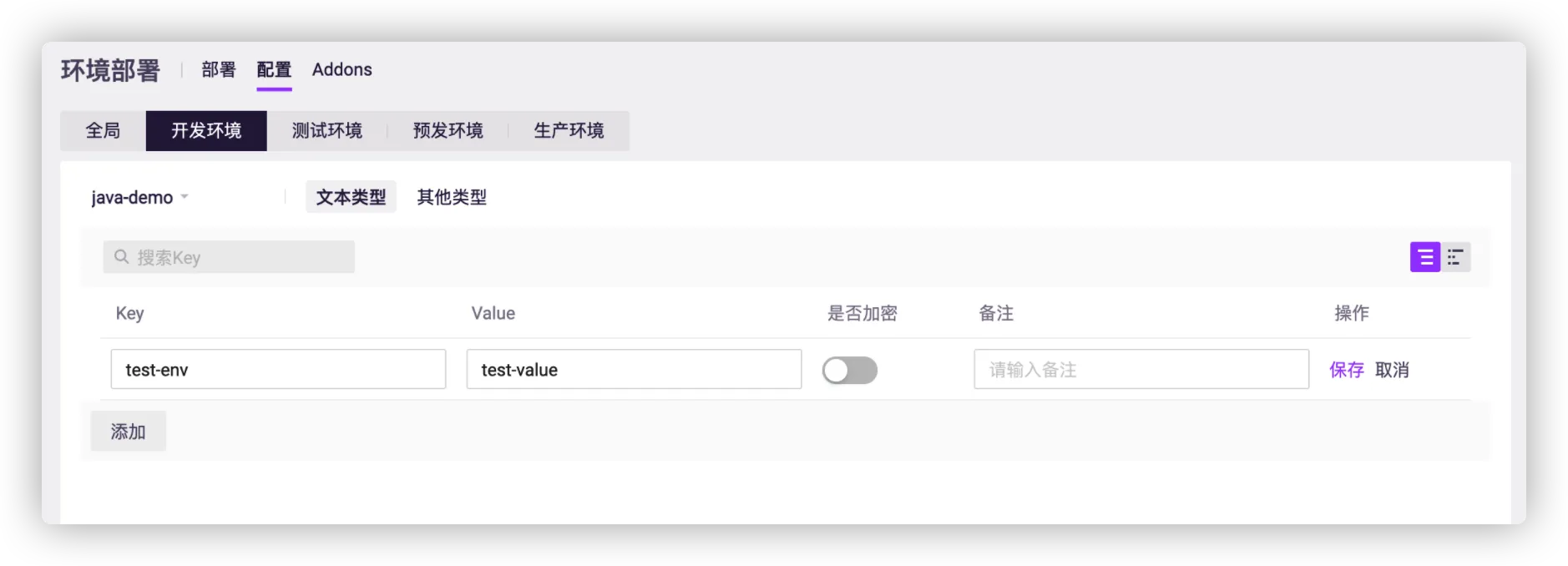Switch to table list view icon
The image size is (1568, 566).
coord(1425,257)
